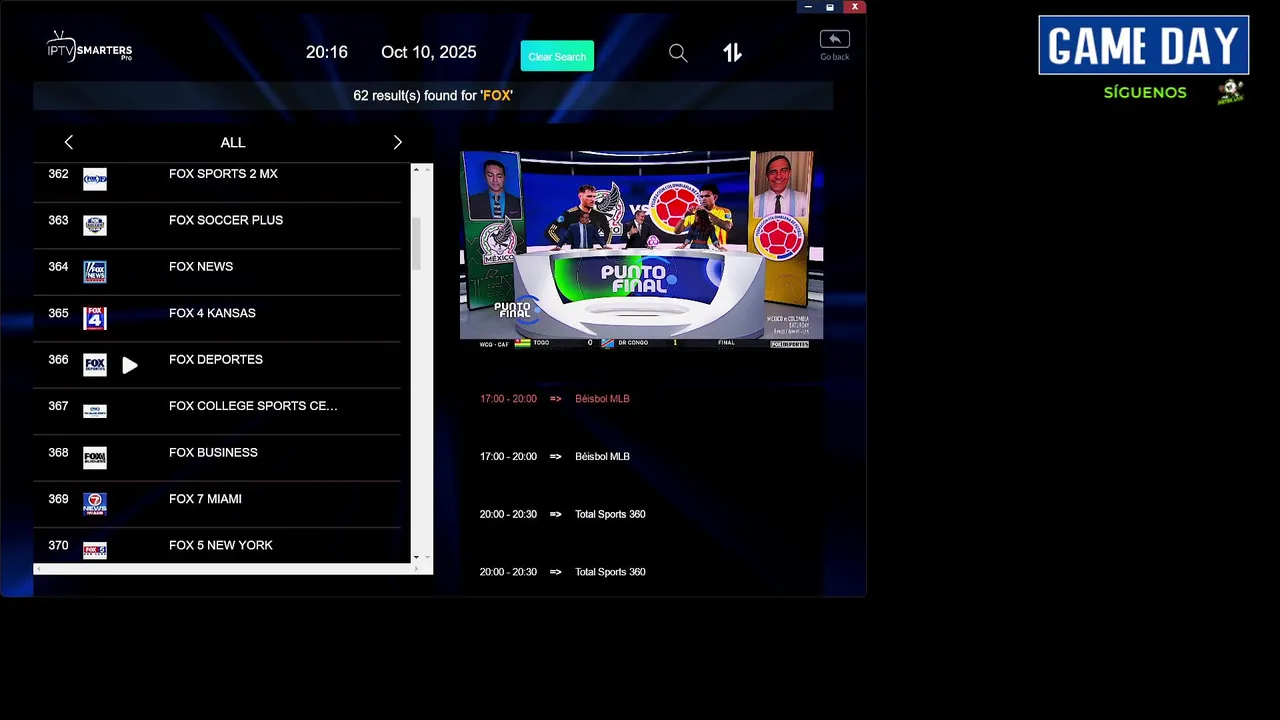The width and height of the screenshot is (1280, 720).
Task: Go to previous category with left chevron
Action: tap(68, 143)
